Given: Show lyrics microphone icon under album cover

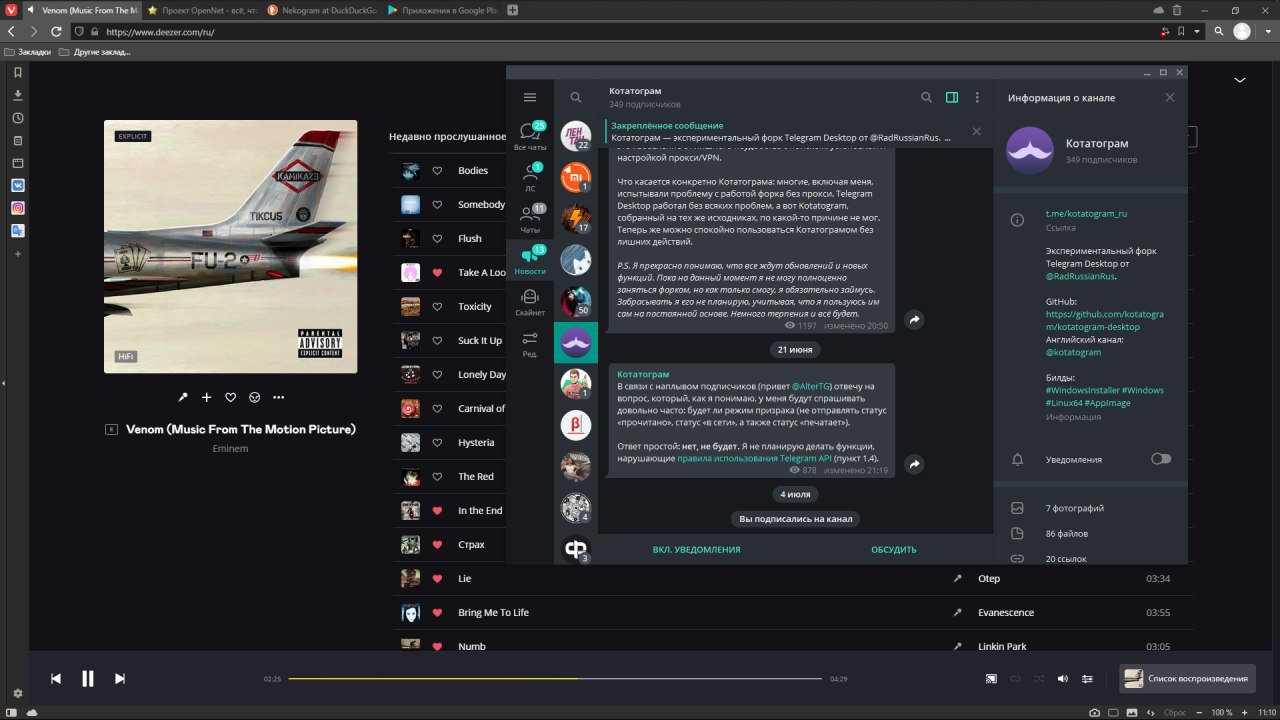Looking at the screenshot, I should pos(183,397).
